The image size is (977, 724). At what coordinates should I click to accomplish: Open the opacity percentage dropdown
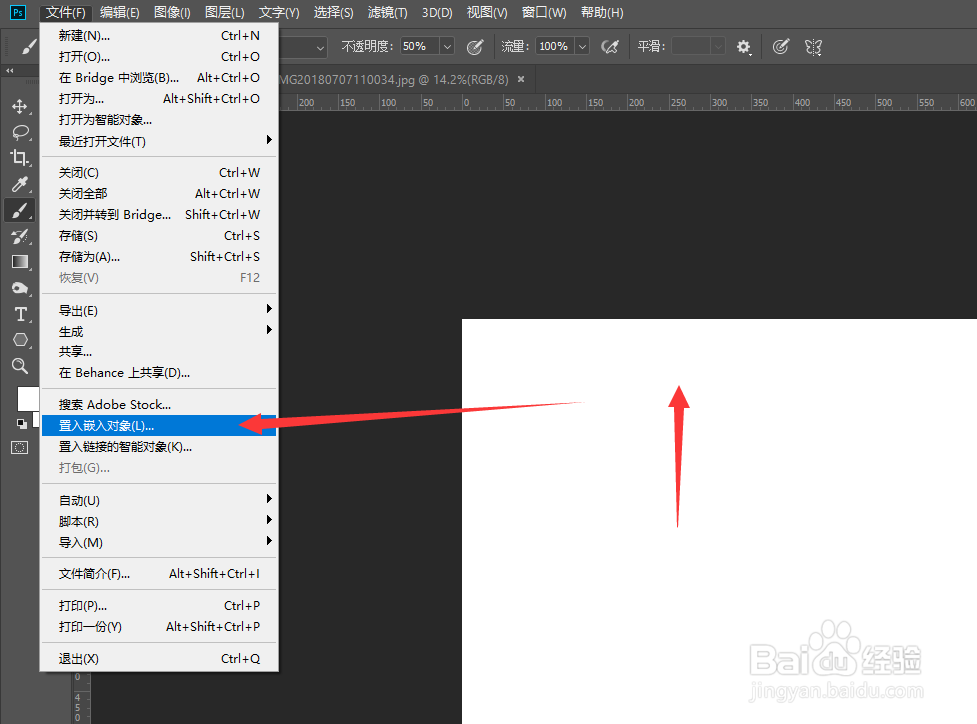pos(447,47)
